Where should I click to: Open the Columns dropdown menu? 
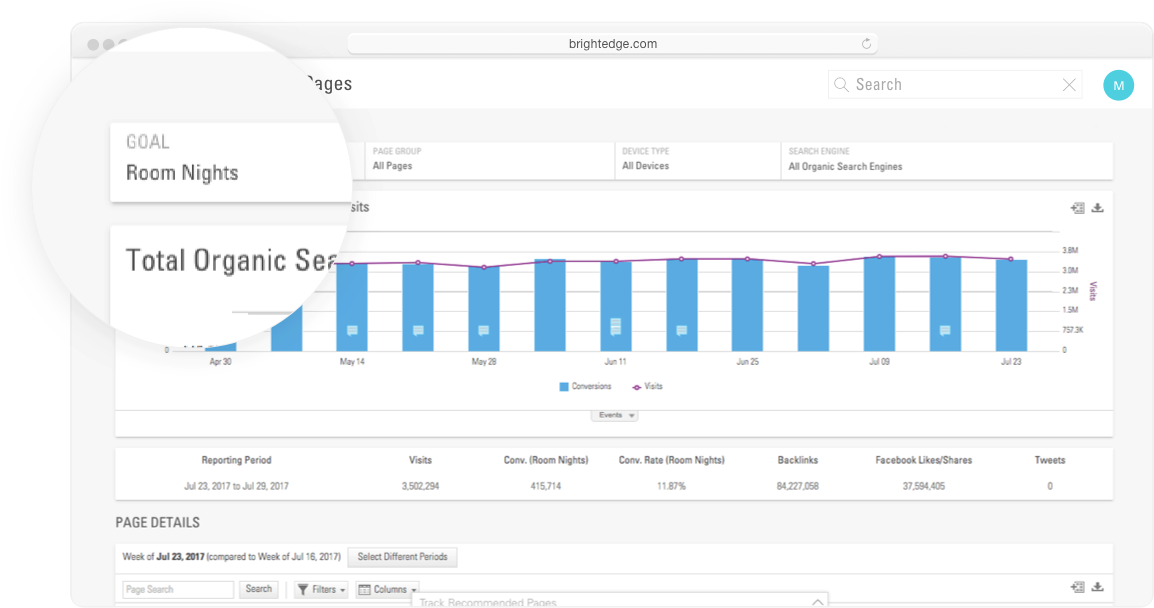point(387,590)
